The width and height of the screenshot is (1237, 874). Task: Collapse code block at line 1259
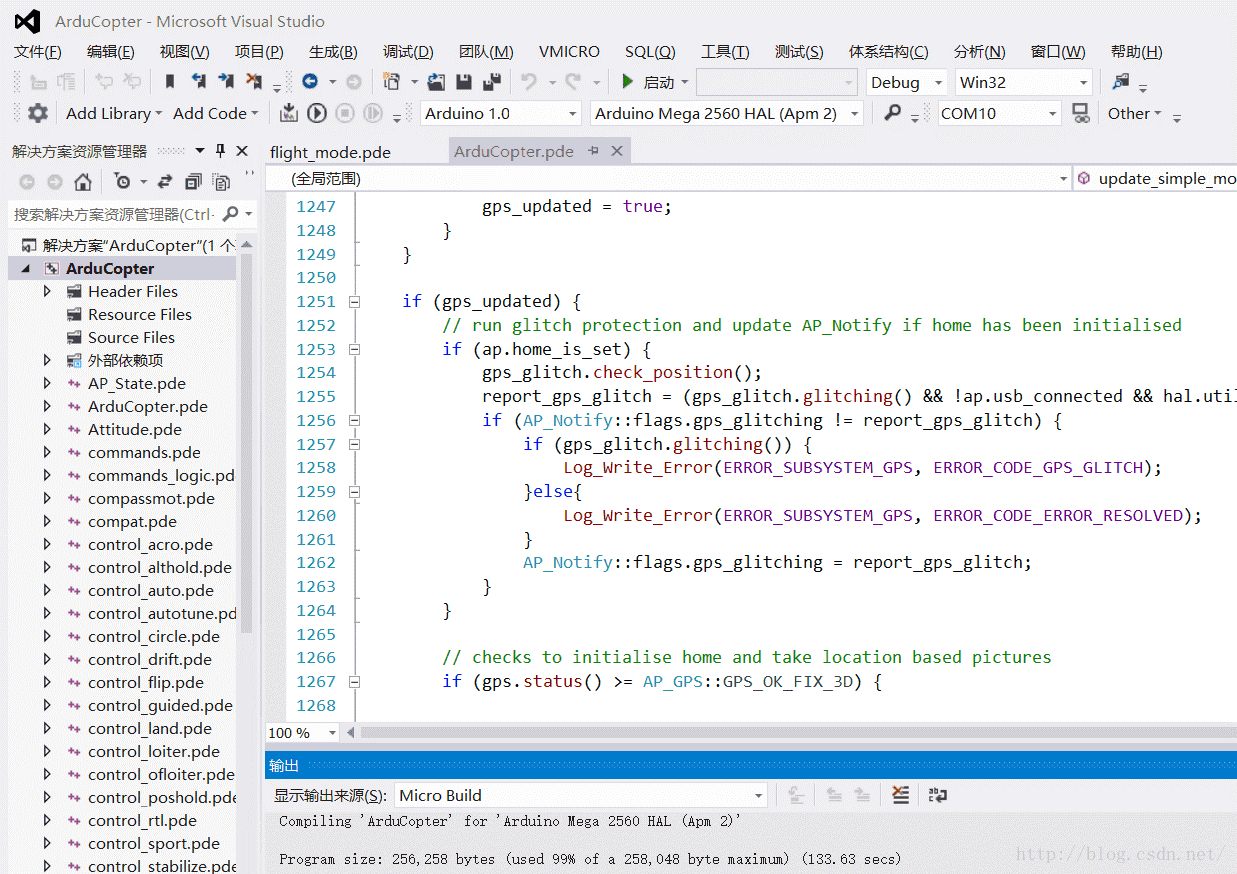(353, 491)
